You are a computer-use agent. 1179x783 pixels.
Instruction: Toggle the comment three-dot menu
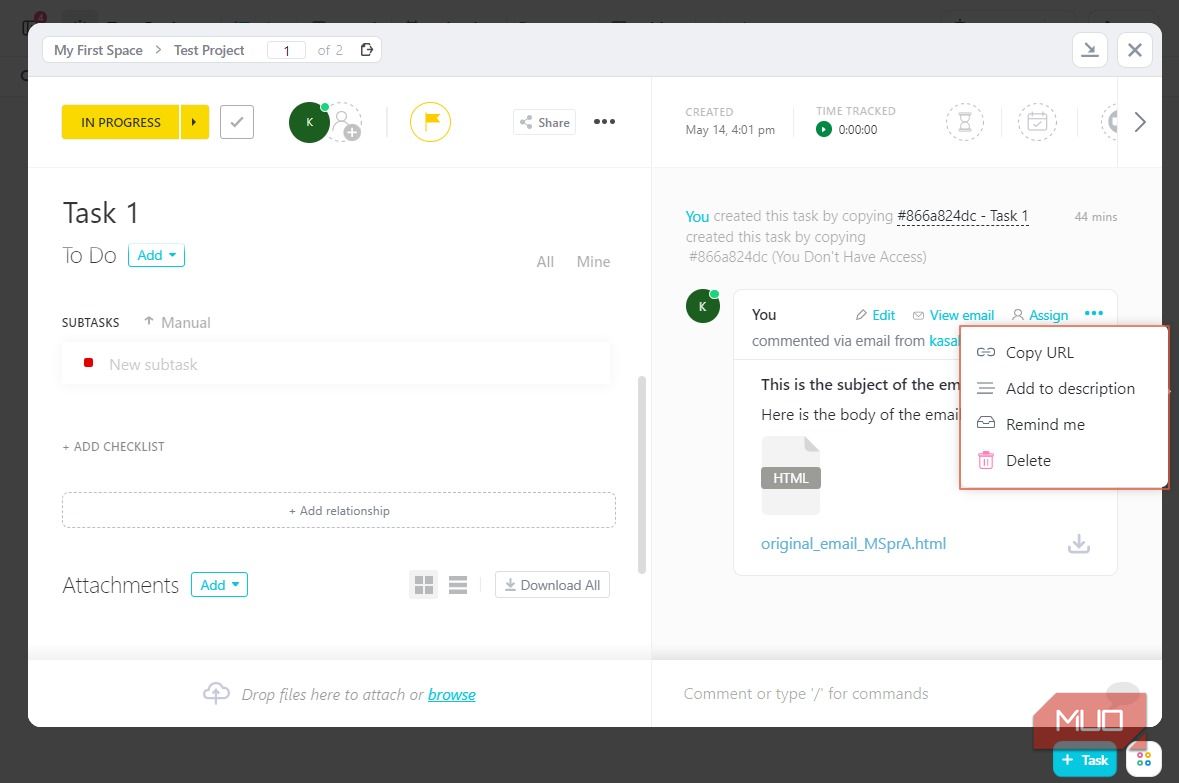pos(1094,313)
